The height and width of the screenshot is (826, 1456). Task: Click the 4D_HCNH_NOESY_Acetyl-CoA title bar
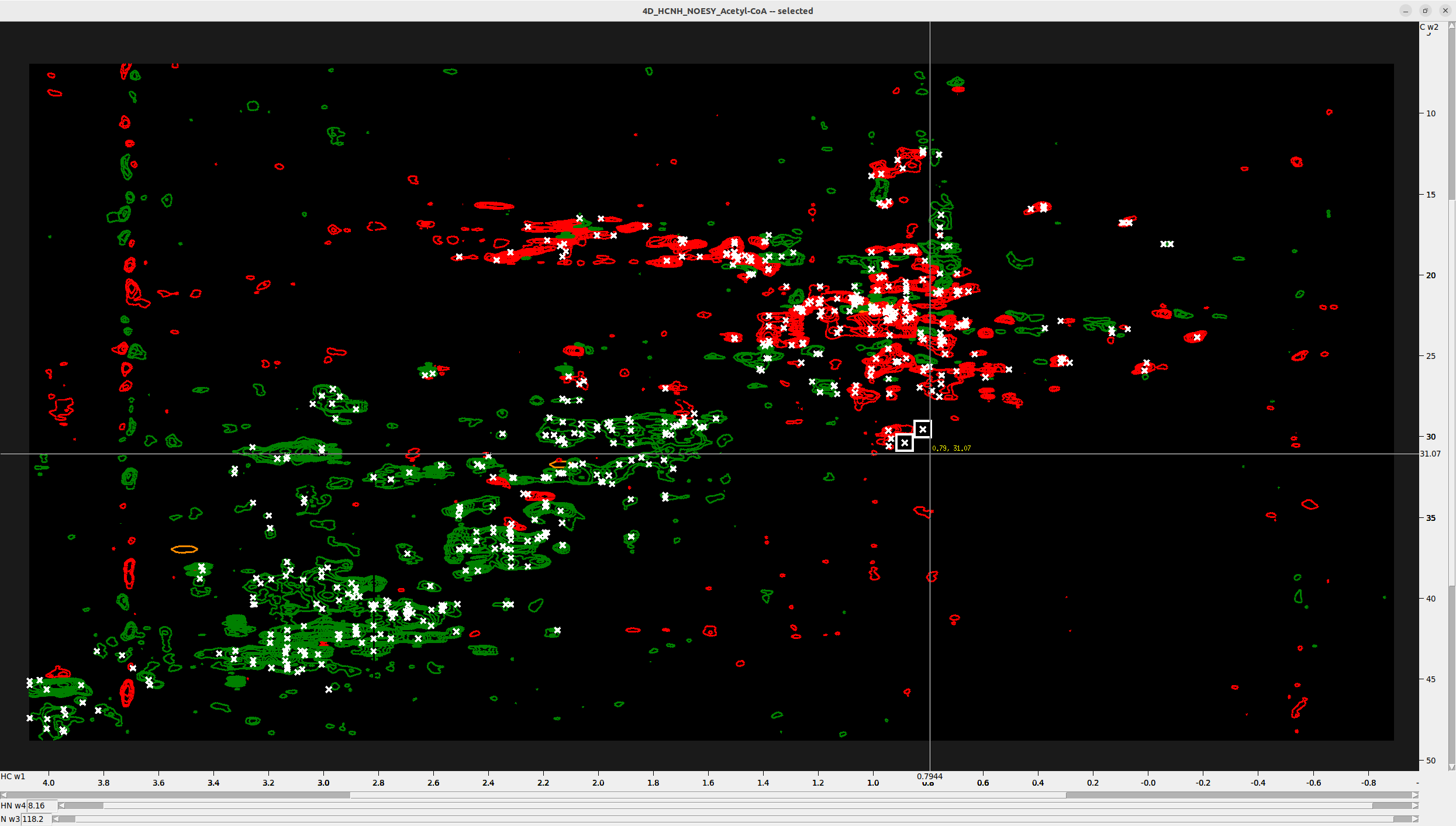(x=727, y=11)
